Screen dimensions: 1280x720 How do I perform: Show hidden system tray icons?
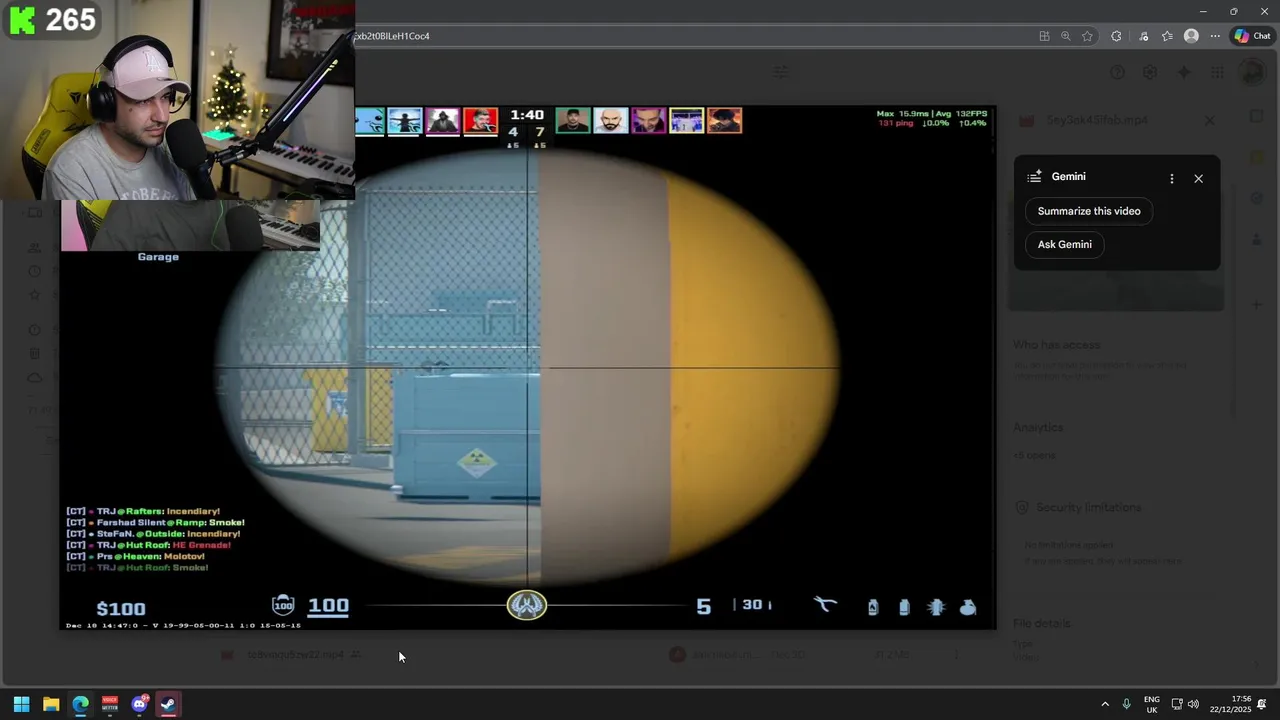point(1105,704)
